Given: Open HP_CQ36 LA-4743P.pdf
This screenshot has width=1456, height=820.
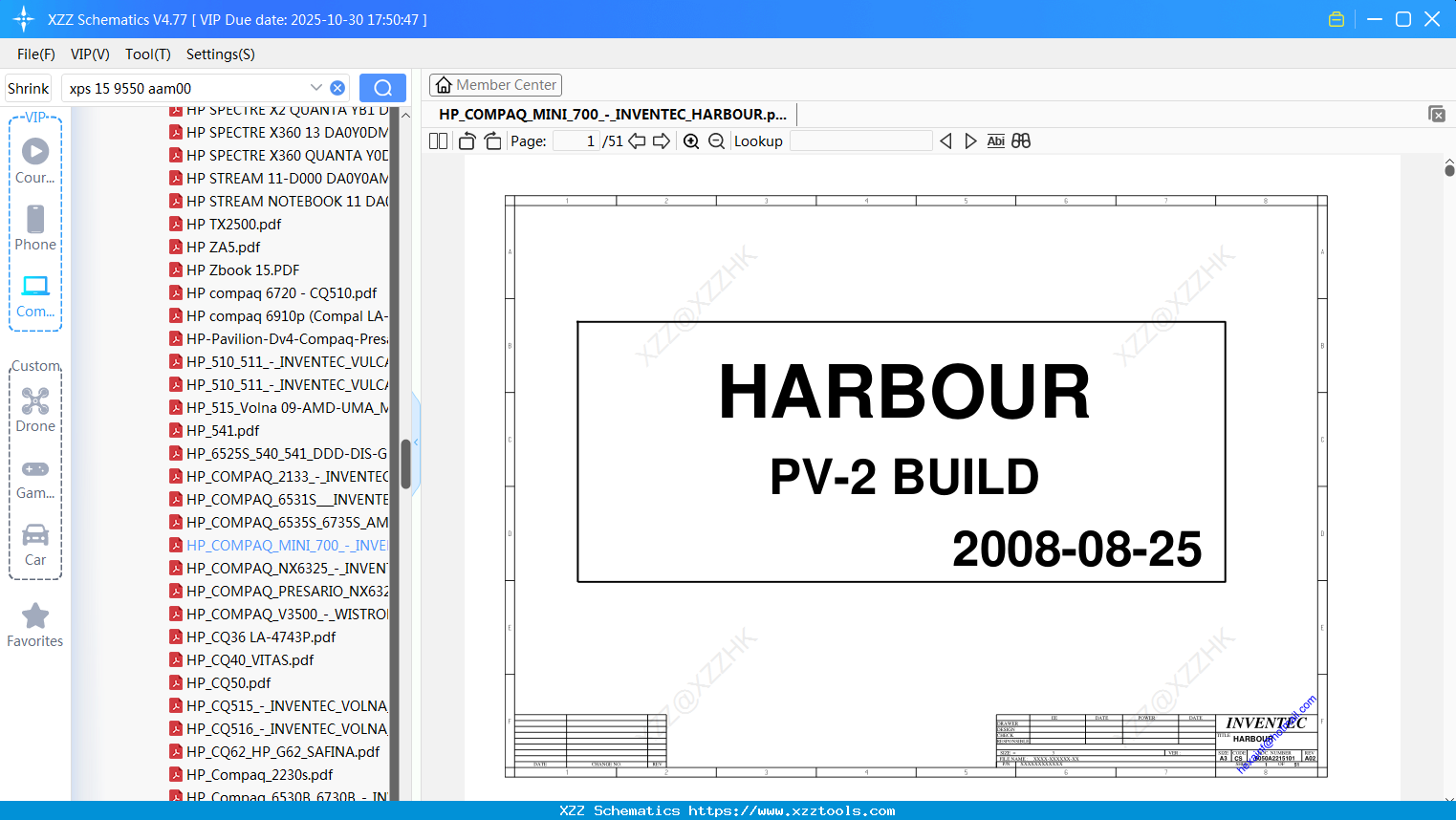Looking at the screenshot, I should coord(252,637).
